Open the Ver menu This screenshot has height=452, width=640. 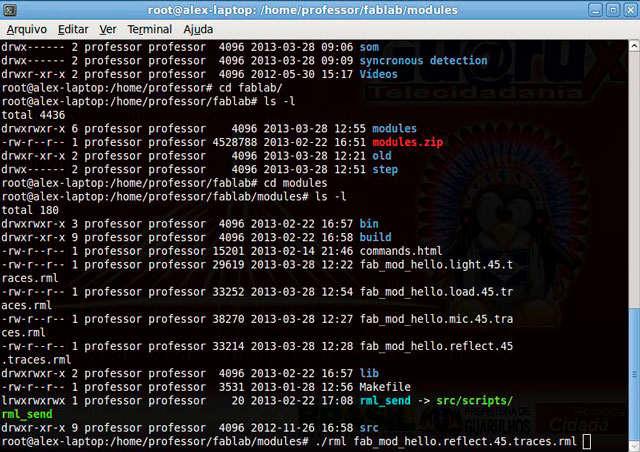(x=108, y=29)
